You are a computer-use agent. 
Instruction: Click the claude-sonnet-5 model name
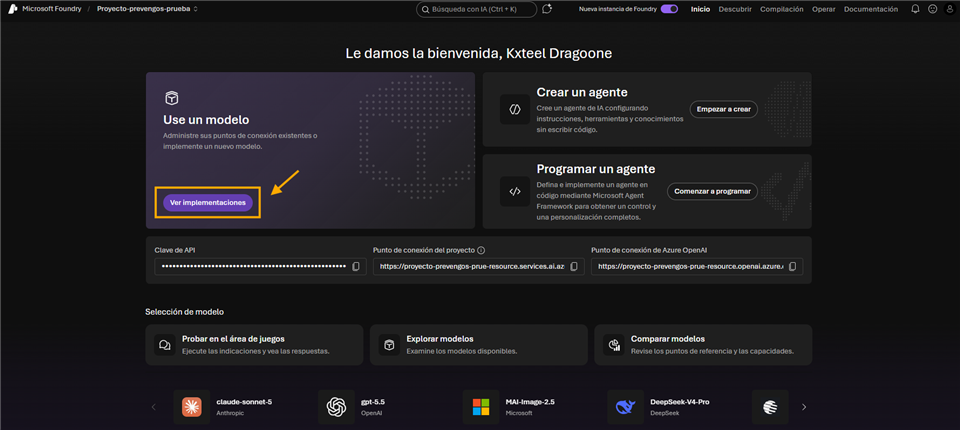244,402
